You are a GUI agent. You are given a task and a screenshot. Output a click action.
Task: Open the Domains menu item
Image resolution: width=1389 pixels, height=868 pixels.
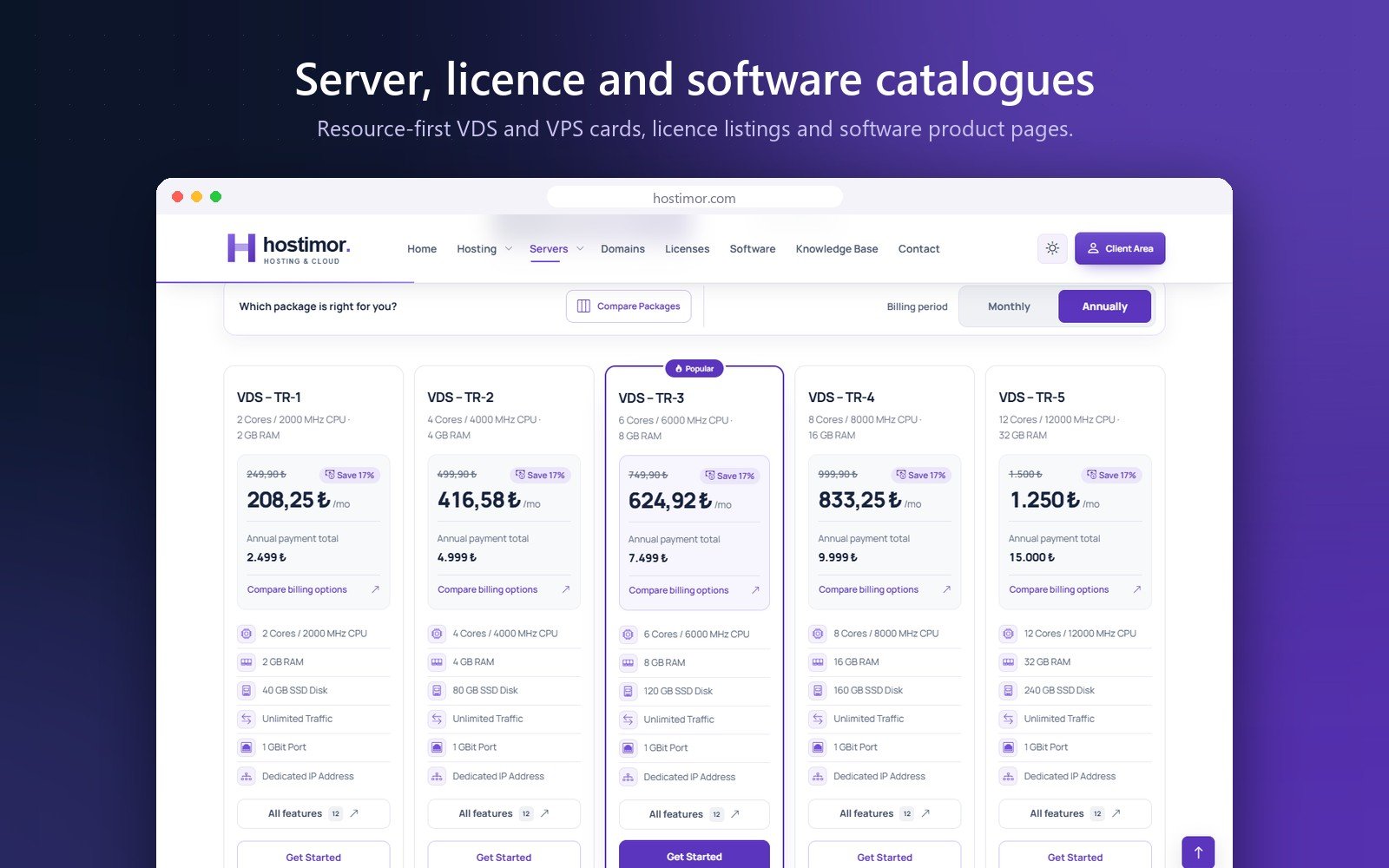coord(622,249)
